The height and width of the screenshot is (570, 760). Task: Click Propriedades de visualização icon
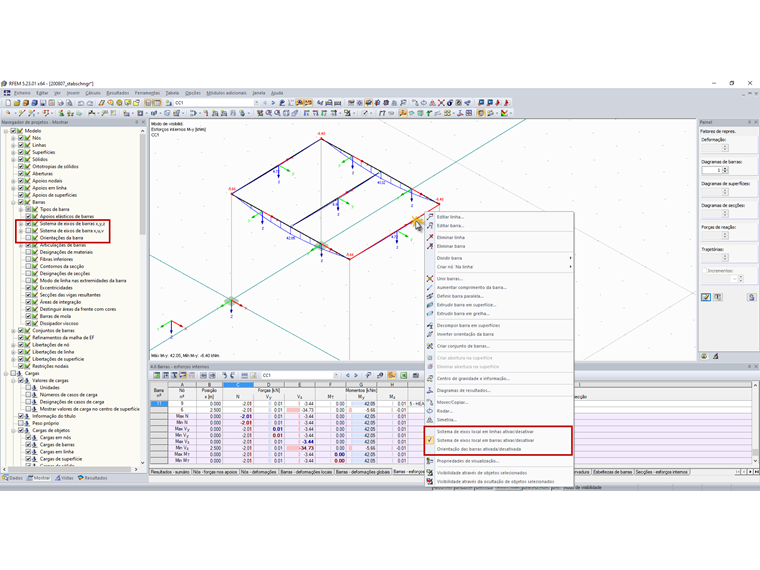[430, 461]
